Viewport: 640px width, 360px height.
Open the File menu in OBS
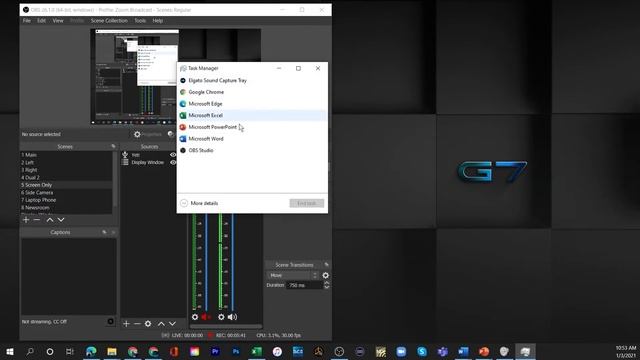[27, 20]
